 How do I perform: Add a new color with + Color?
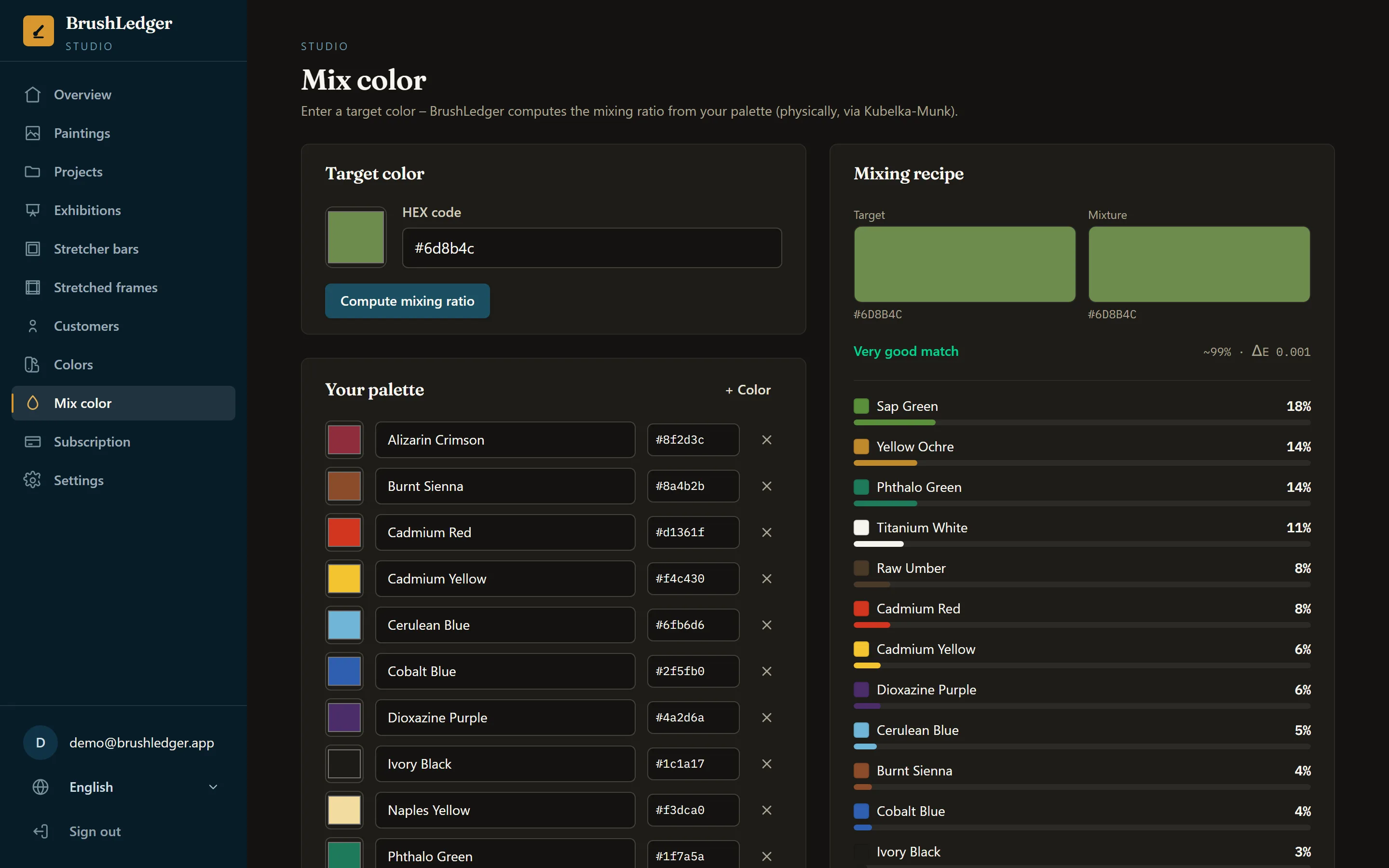point(748,390)
